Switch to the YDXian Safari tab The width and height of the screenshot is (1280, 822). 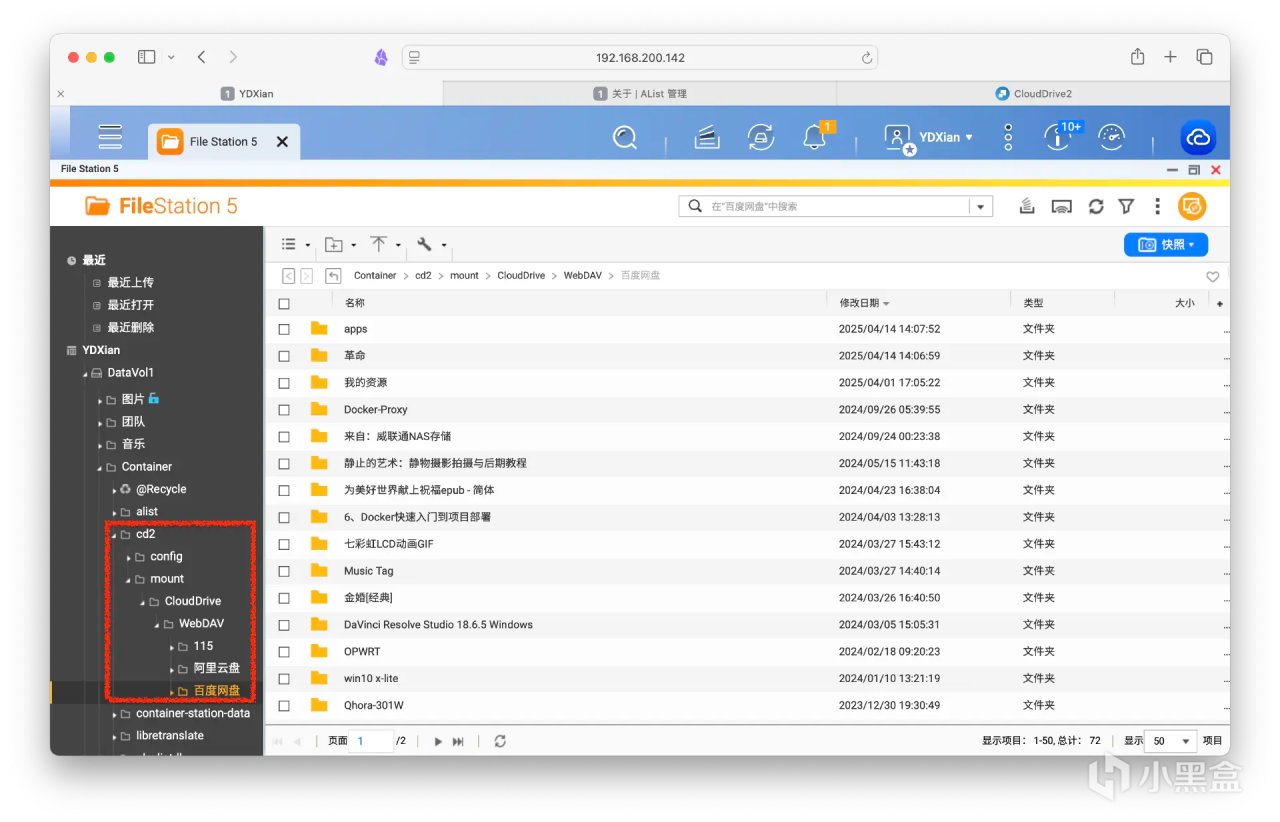click(247, 94)
